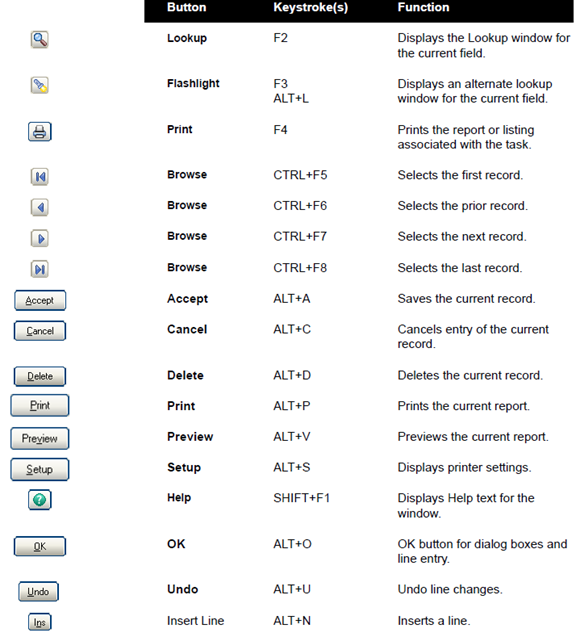Click the 'CTRL+F5' keystroke cell

coord(300,175)
